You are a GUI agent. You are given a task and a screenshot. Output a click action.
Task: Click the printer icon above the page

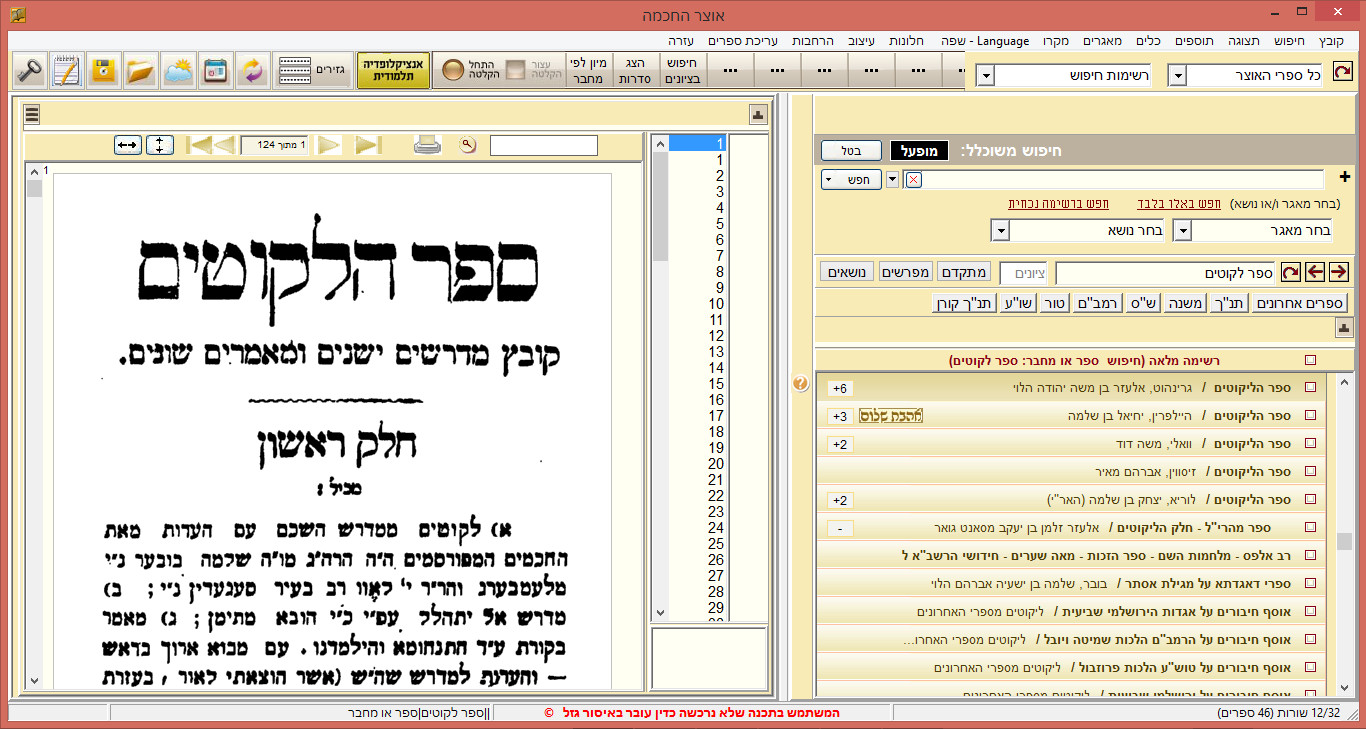[428, 145]
